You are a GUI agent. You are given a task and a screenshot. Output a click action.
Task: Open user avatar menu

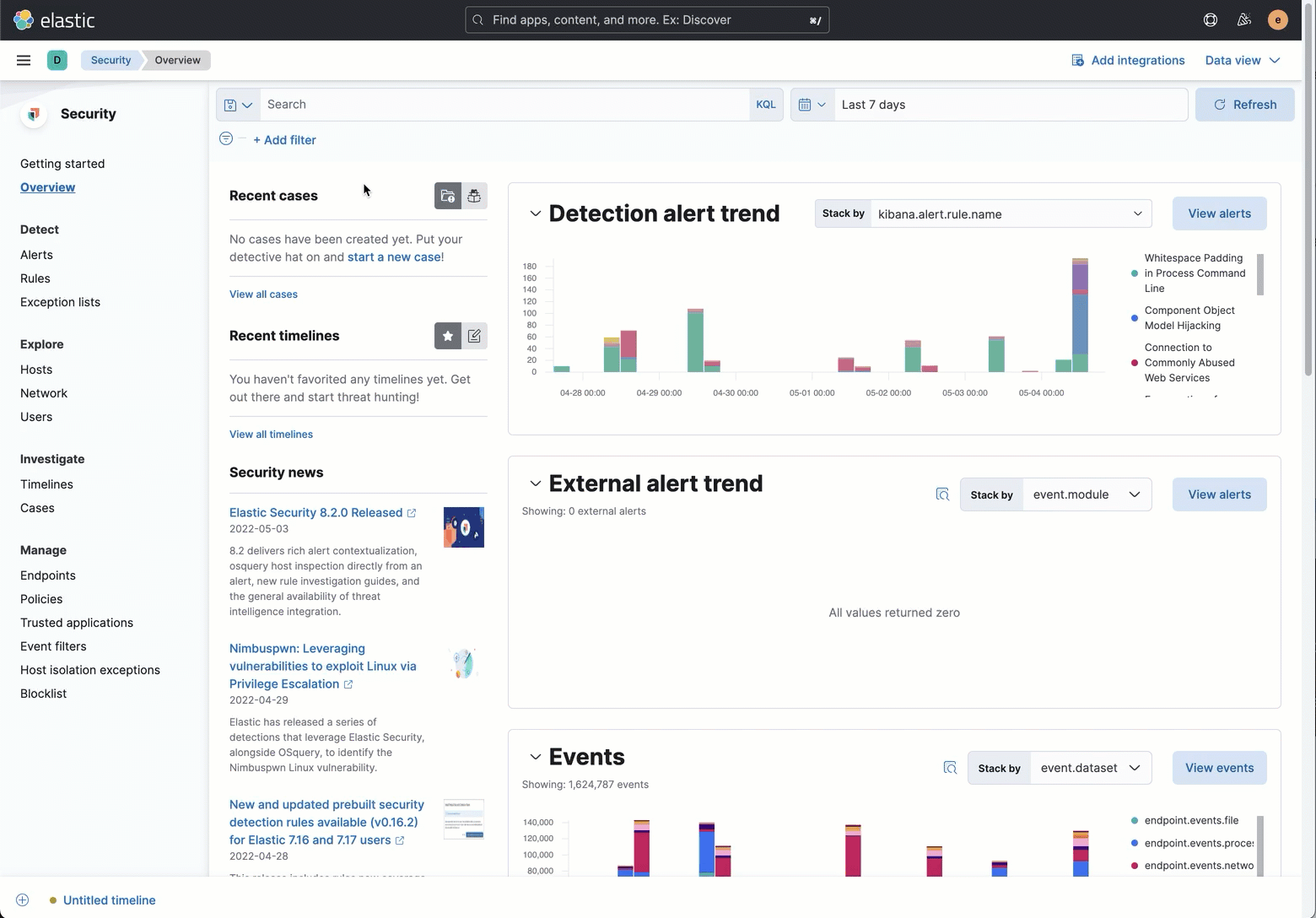click(x=1278, y=20)
